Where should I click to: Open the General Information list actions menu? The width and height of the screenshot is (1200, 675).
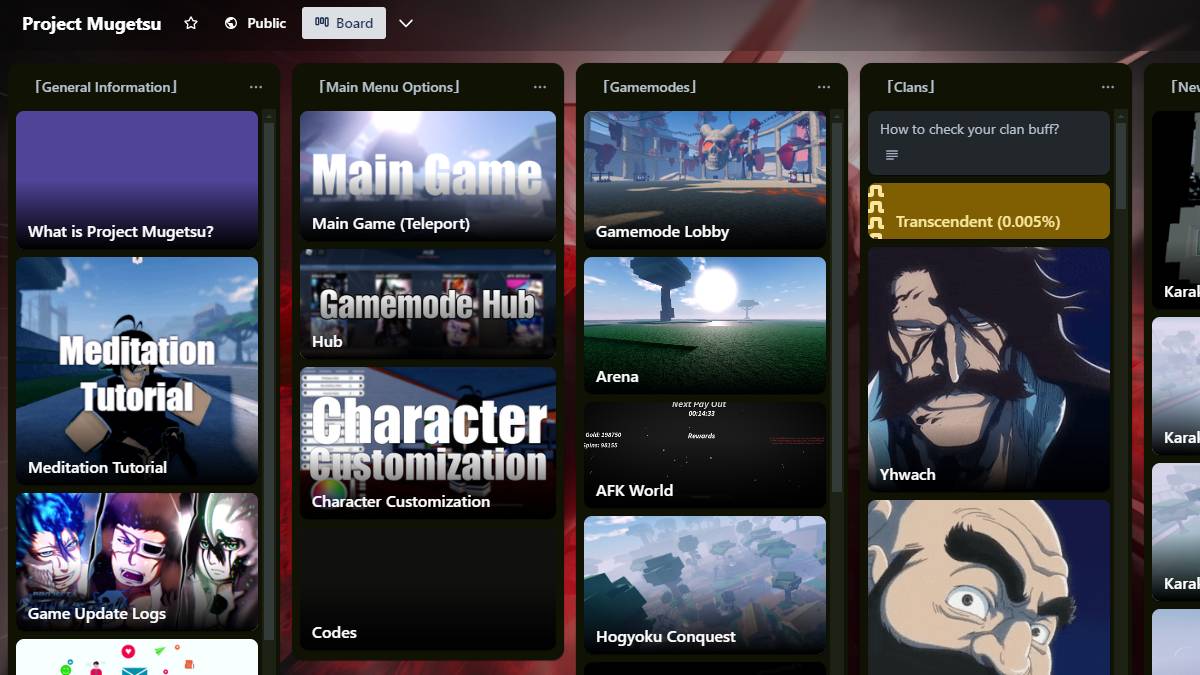click(x=256, y=87)
